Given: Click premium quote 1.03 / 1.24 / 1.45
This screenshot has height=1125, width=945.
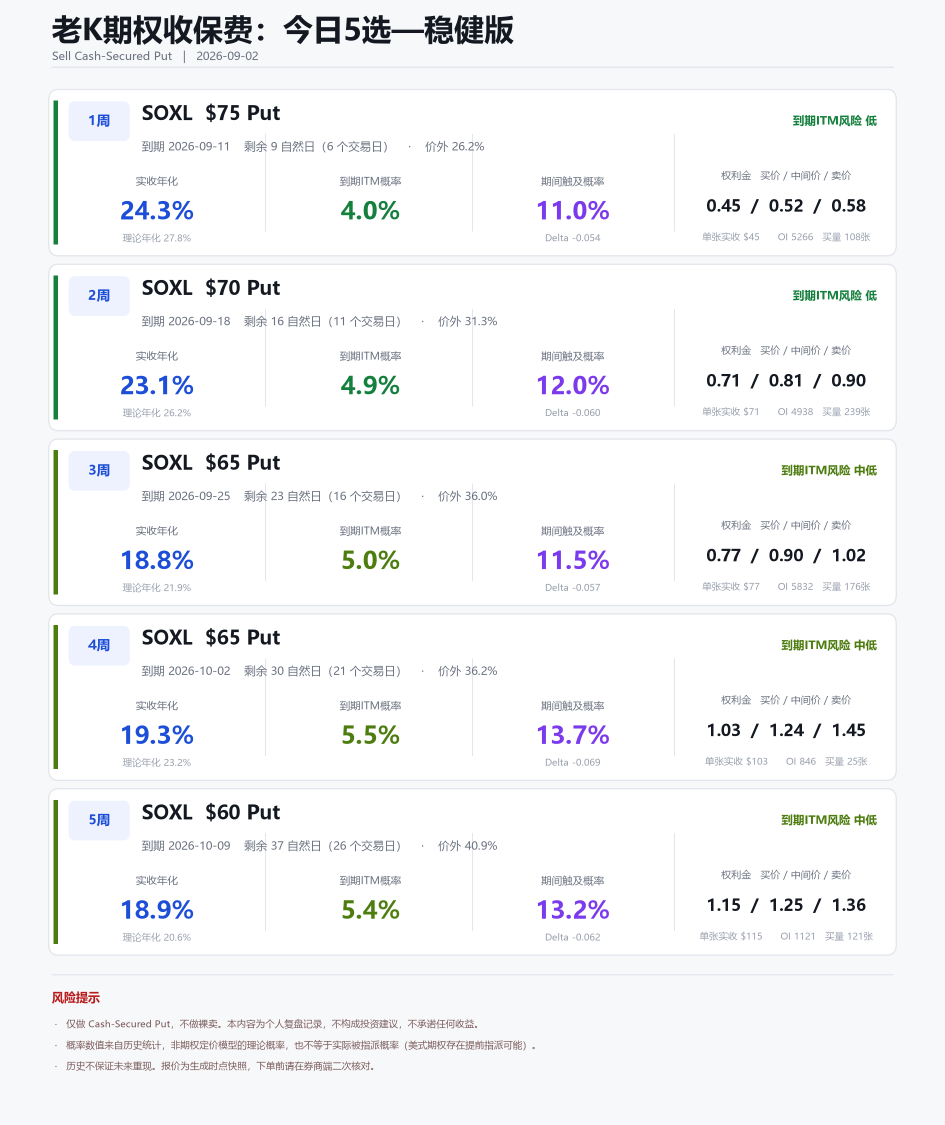Looking at the screenshot, I should [786, 730].
